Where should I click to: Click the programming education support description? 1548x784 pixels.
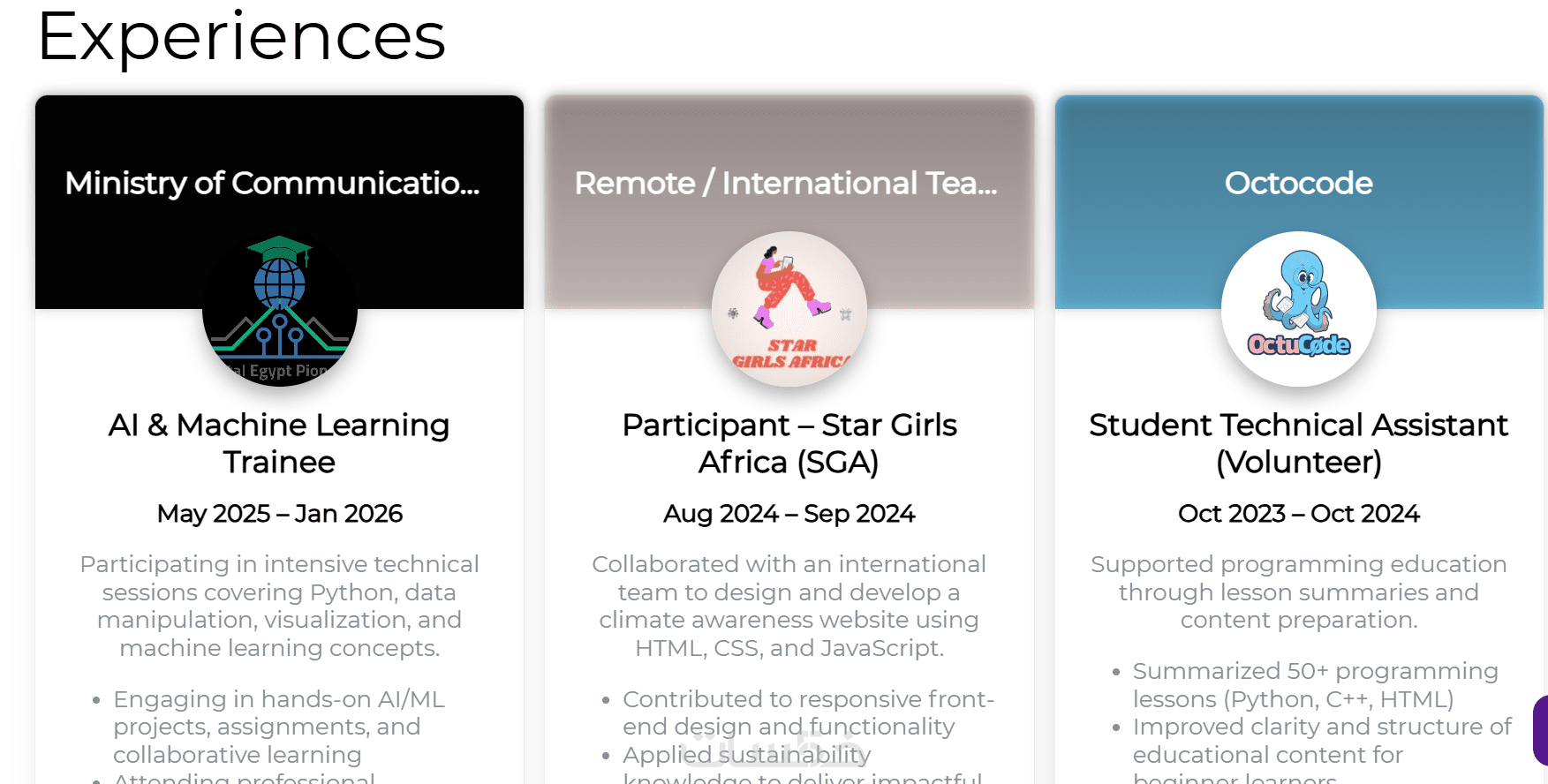click(1298, 592)
